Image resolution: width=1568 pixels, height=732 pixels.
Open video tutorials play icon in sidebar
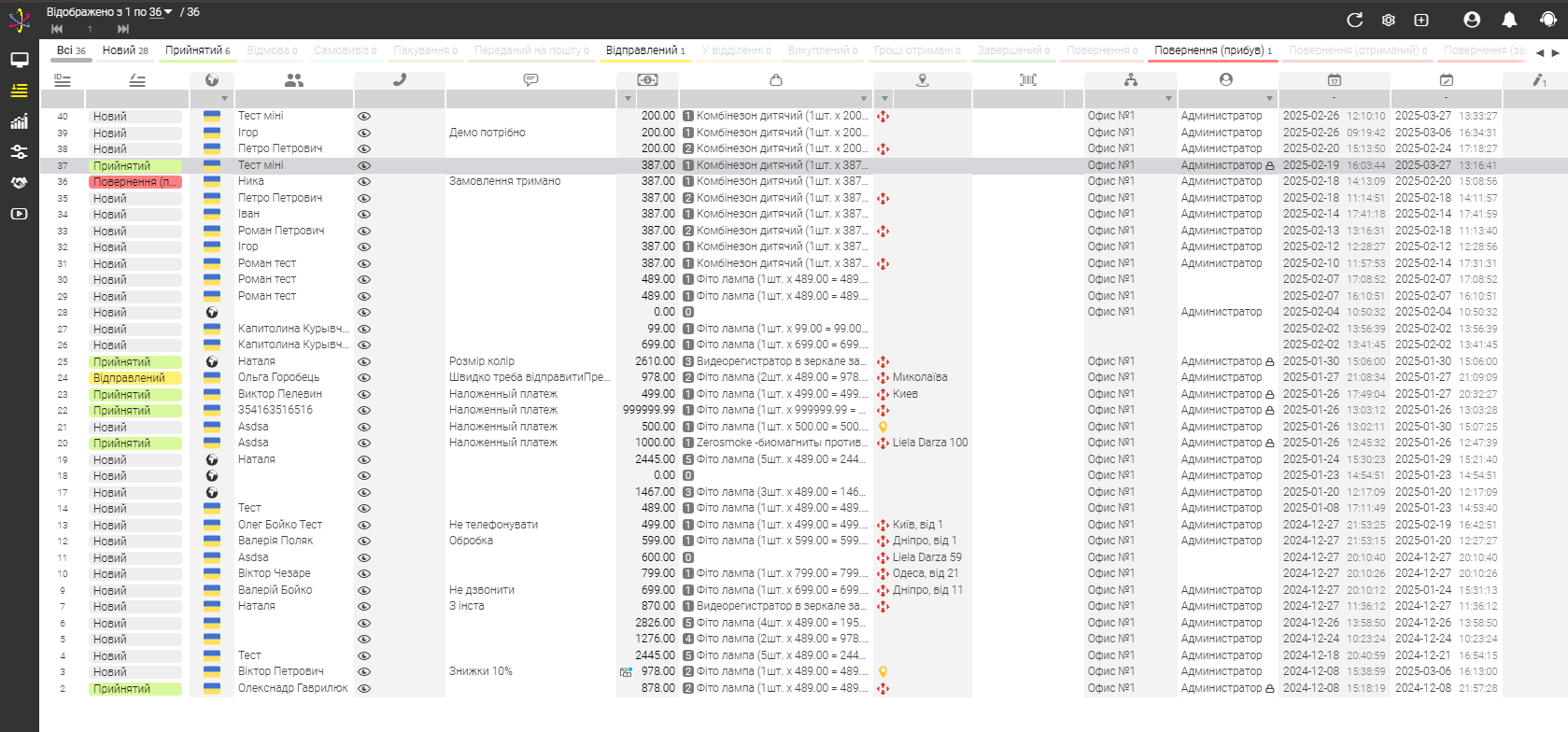(x=19, y=214)
